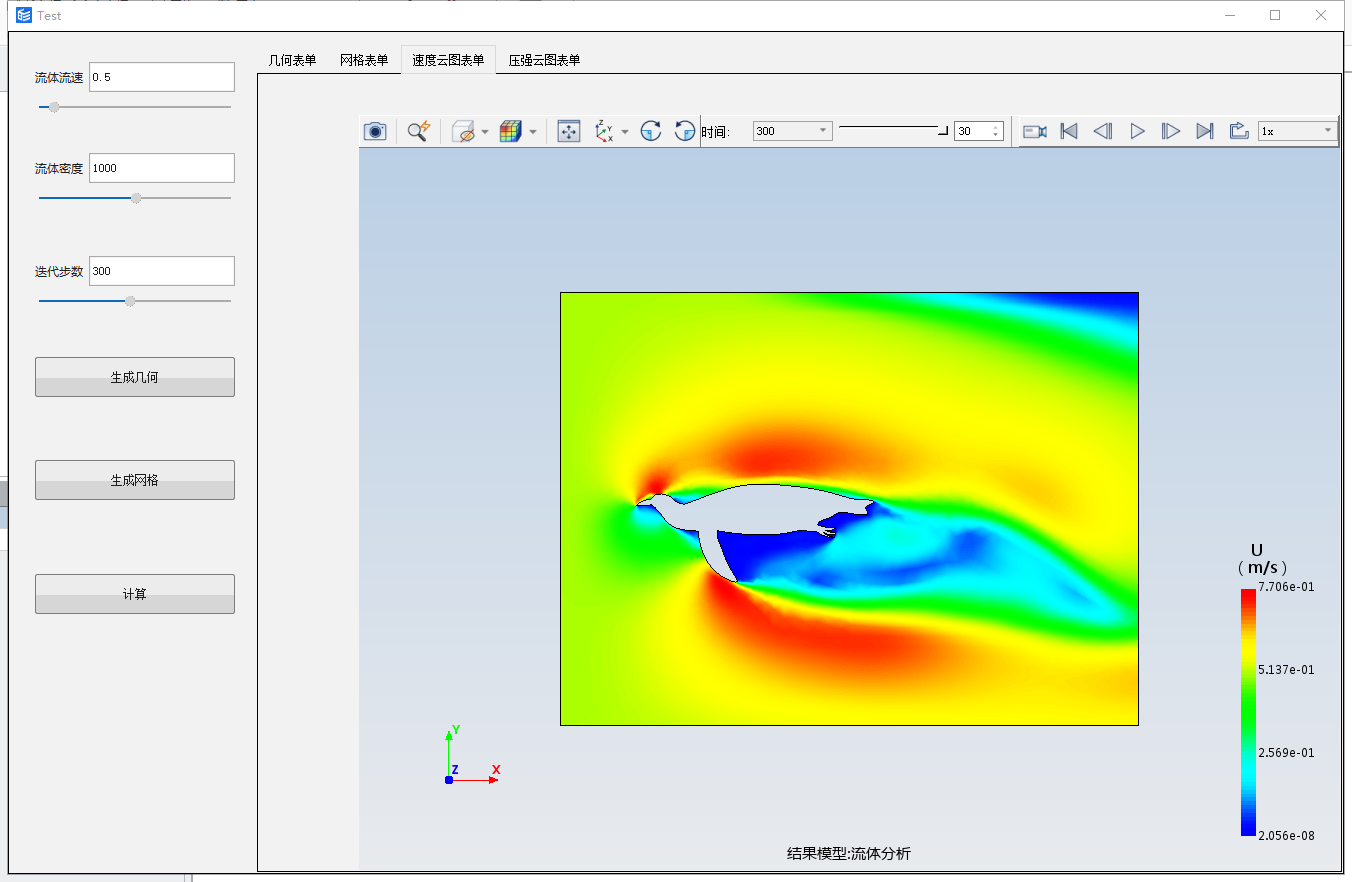This screenshot has width=1352, height=882.
Task: Click the box visibility display icon
Action: (464, 131)
